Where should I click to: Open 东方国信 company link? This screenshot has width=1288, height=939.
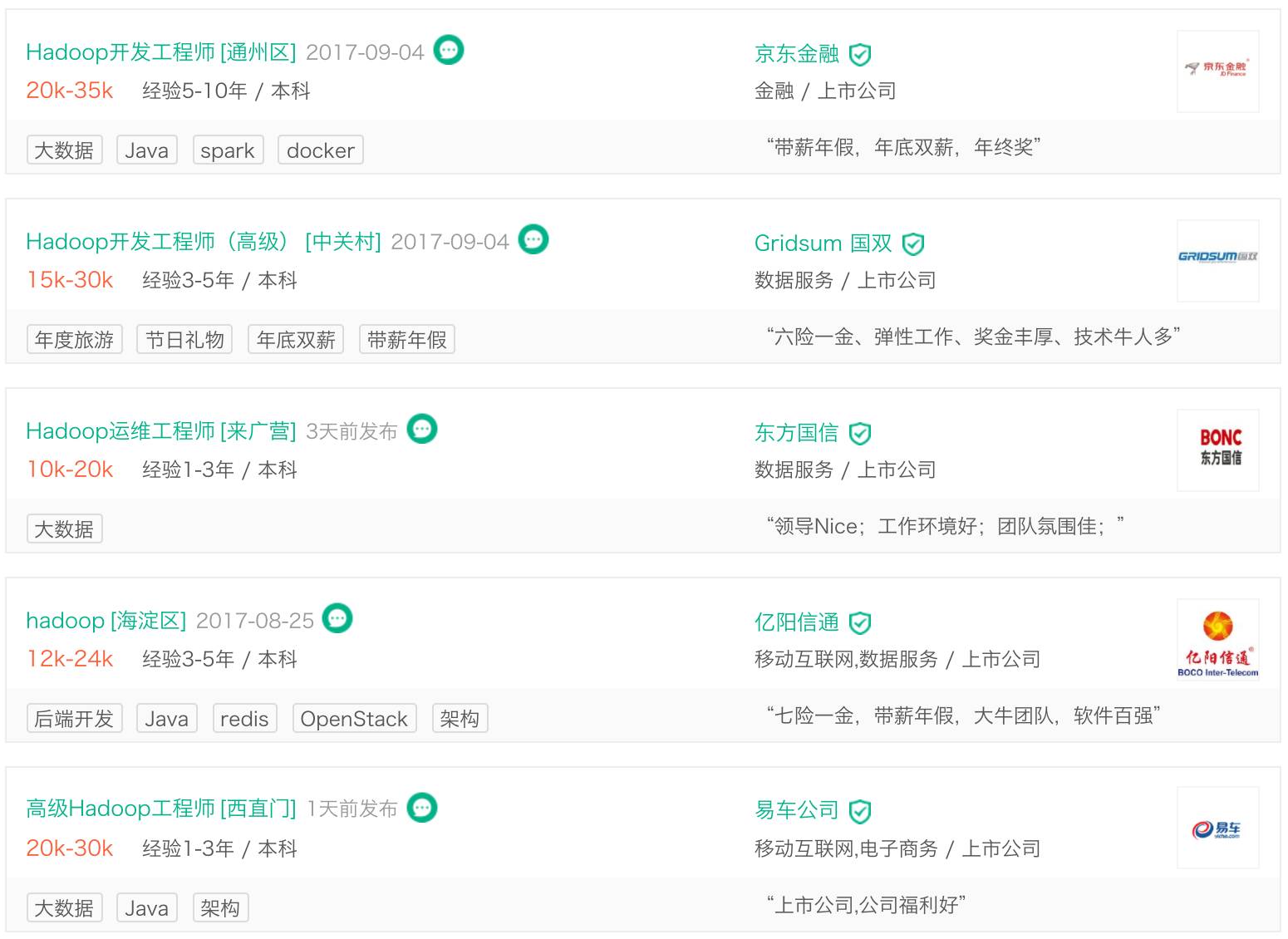click(x=796, y=433)
